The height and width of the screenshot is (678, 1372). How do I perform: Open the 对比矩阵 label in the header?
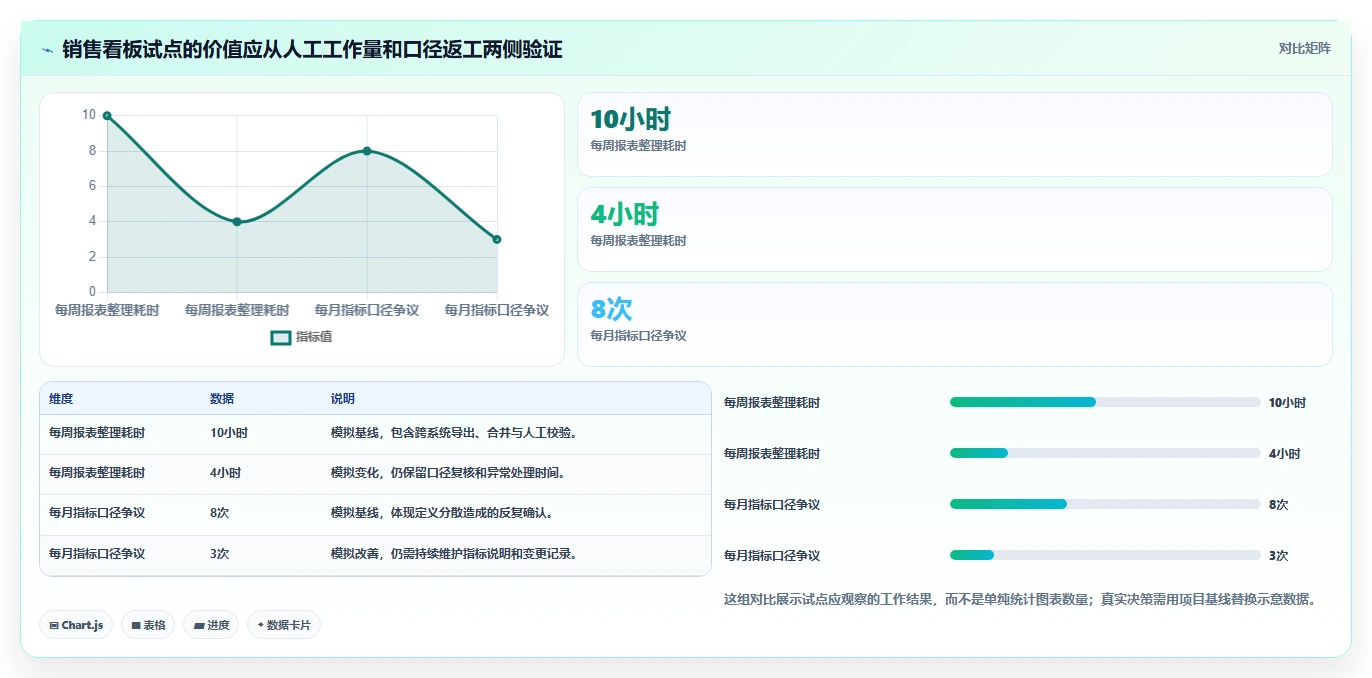click(x=1305, y=48)
